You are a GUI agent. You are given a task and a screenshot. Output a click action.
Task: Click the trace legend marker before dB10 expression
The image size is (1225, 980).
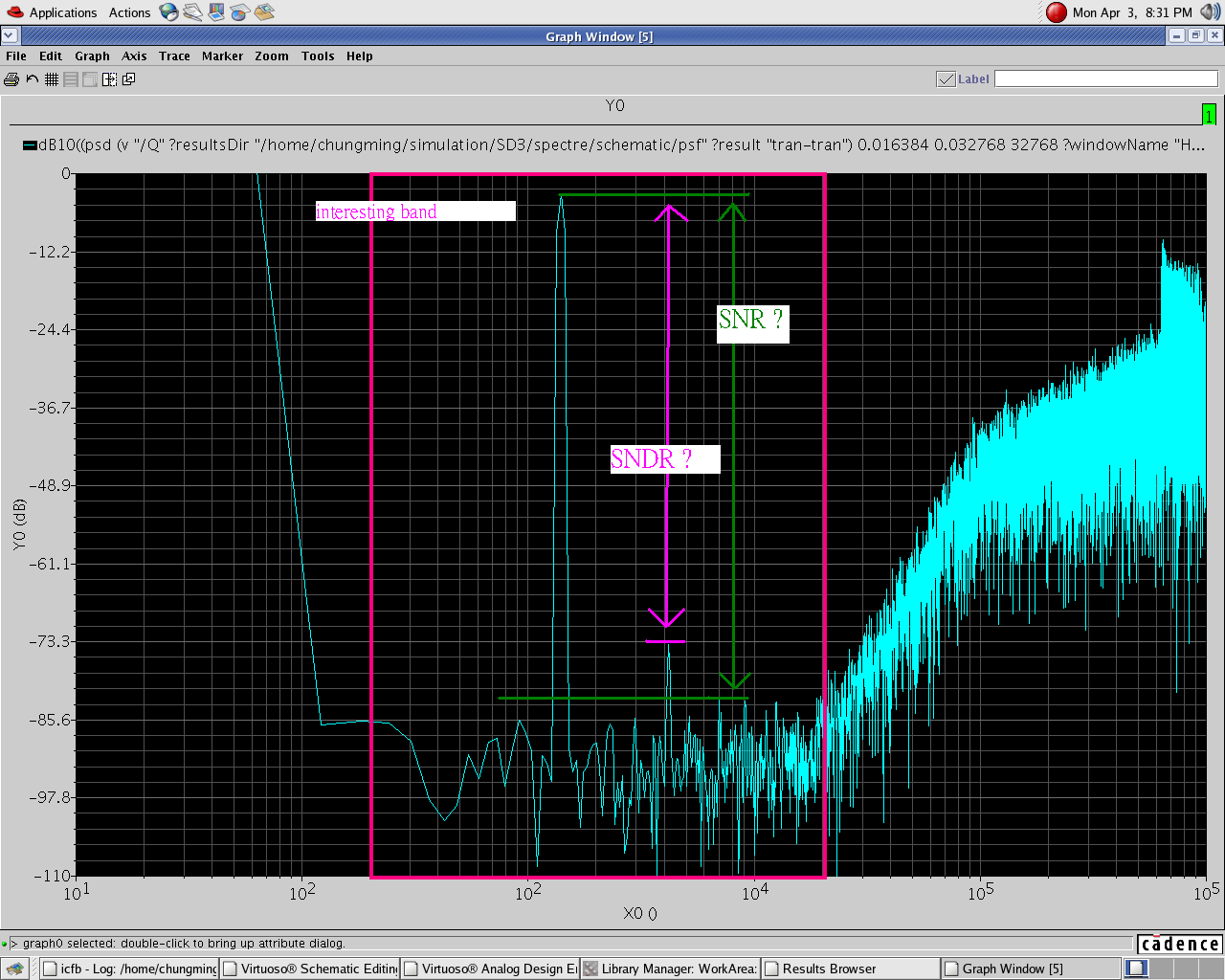pyautogui.click(x=30, y=145)
